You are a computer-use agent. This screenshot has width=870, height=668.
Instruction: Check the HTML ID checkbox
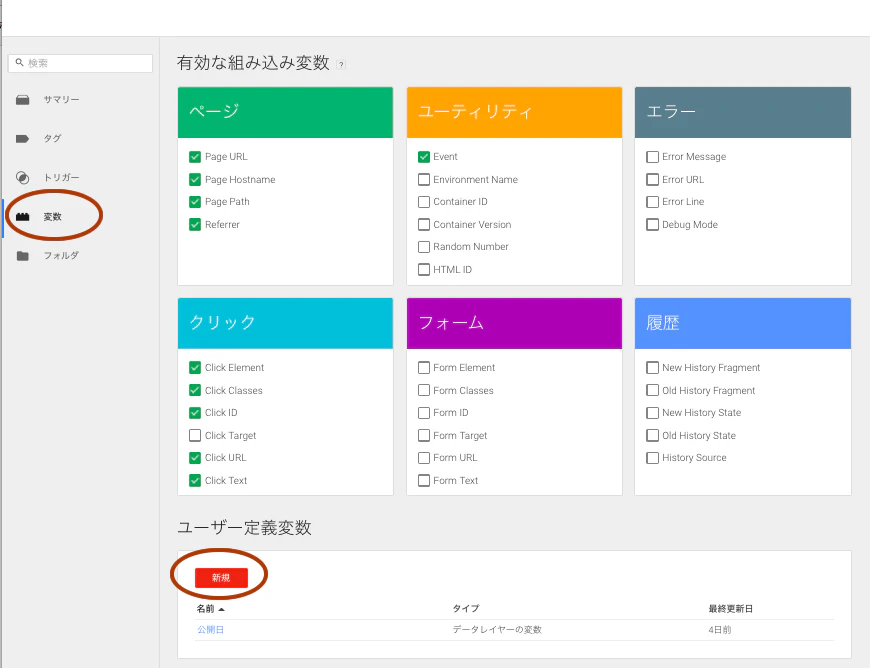click(424, 270)
